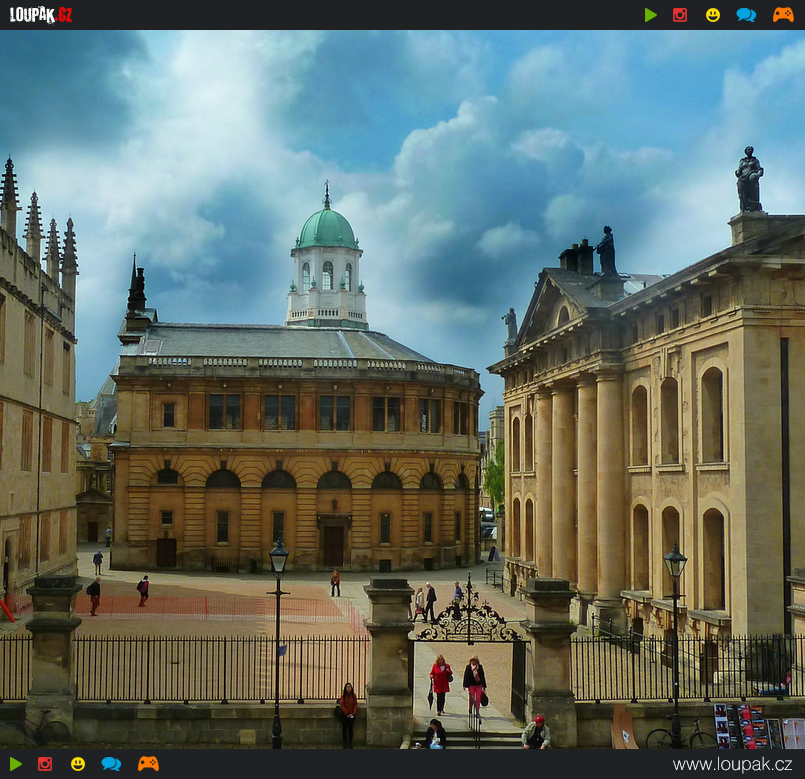805x779 pixels.
Task: Click the green dome in the photo
Action: 327,228
